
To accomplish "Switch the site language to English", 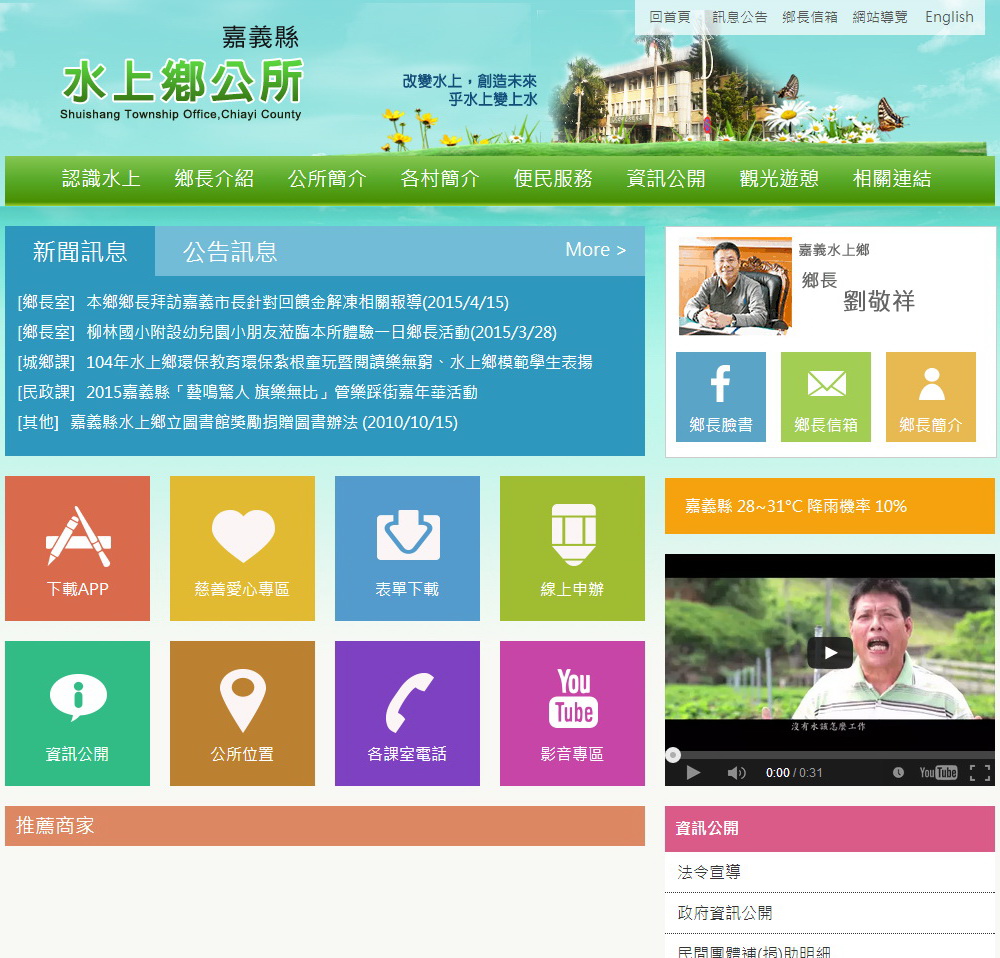I will click(x=948, y=17).
